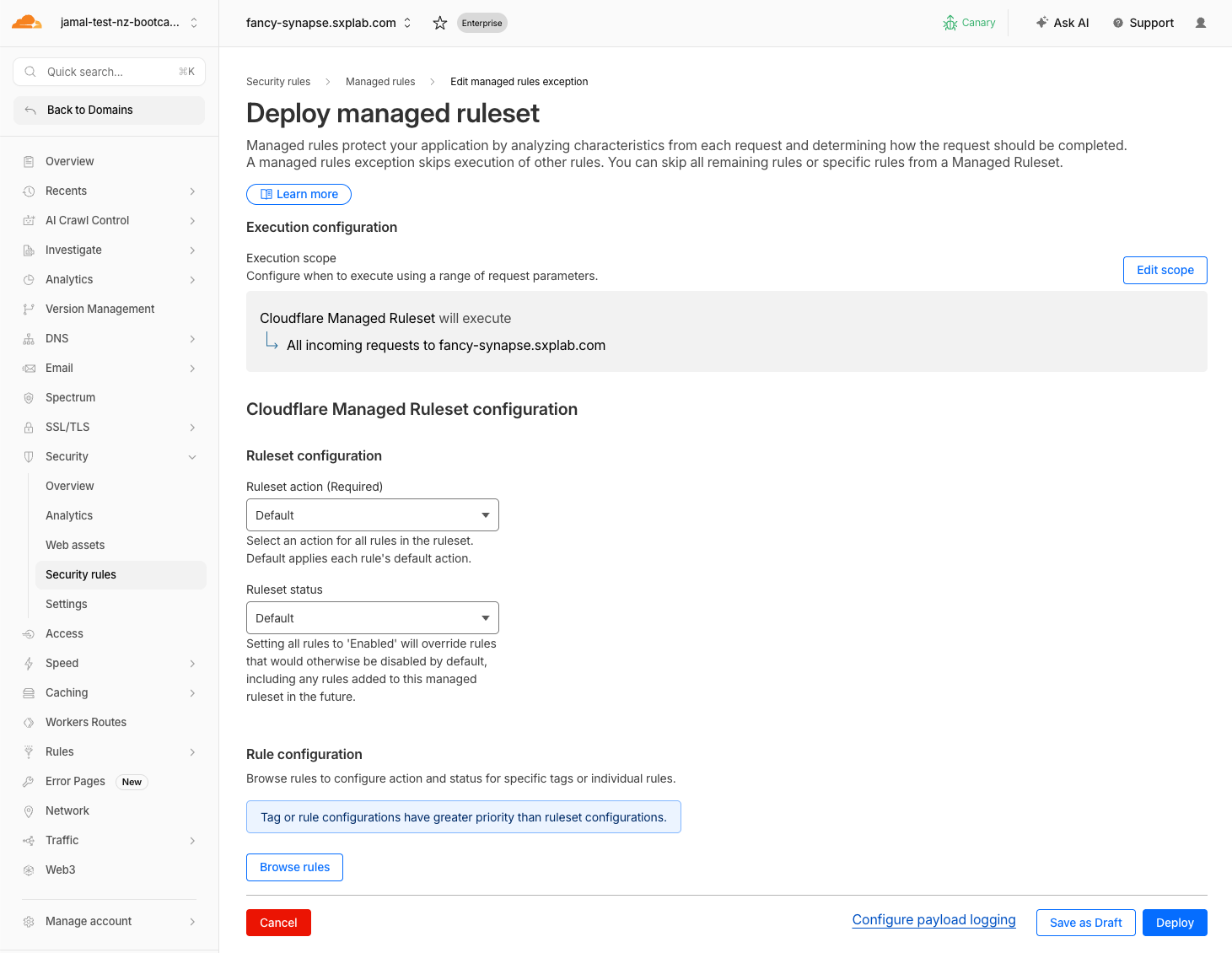Focus the Quick search field
The height and width of the screenshot is (953, 1232).
(110, 72)
